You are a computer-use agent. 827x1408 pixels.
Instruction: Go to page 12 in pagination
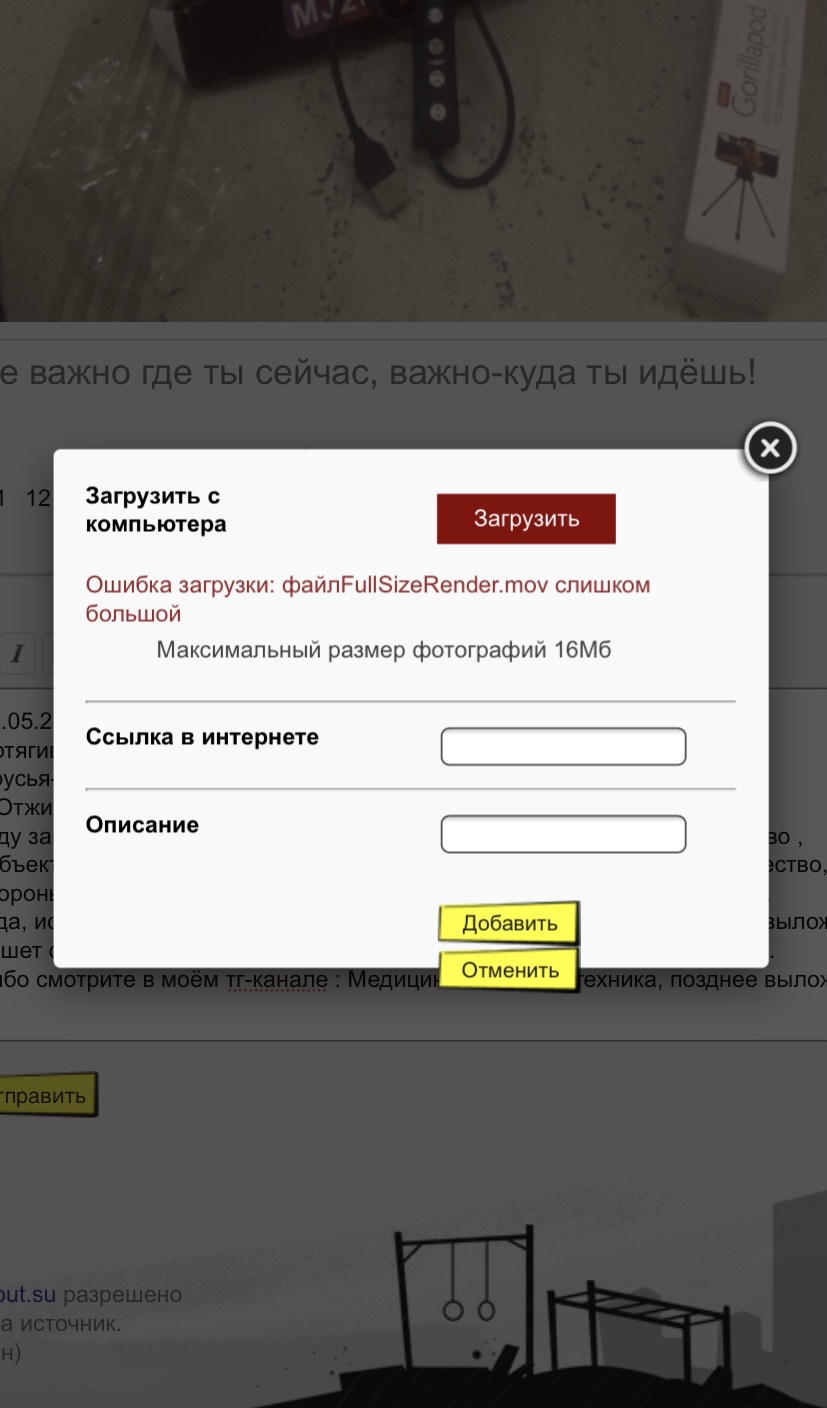tap(38, 498)
